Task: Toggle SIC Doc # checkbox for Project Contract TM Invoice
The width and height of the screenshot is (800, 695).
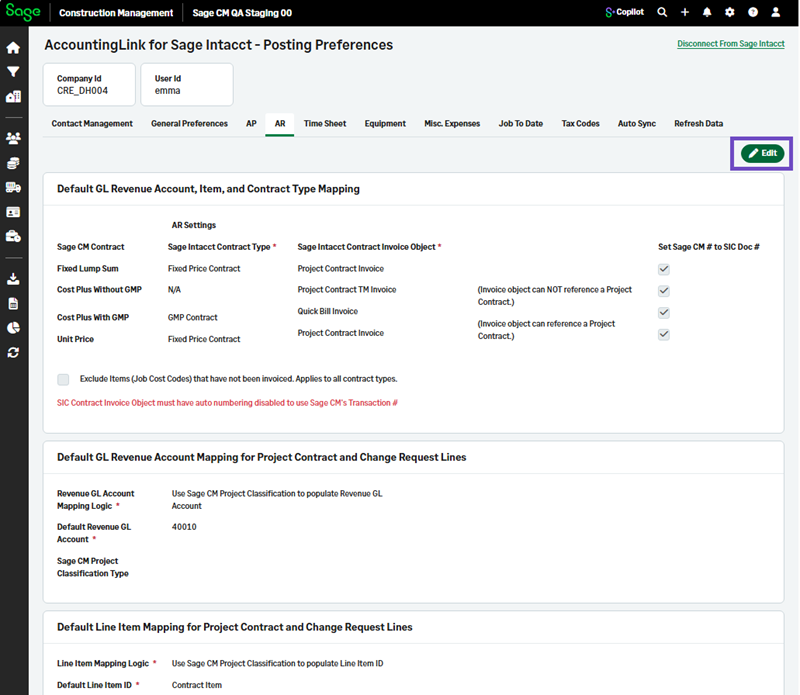Action: point(664,291)
